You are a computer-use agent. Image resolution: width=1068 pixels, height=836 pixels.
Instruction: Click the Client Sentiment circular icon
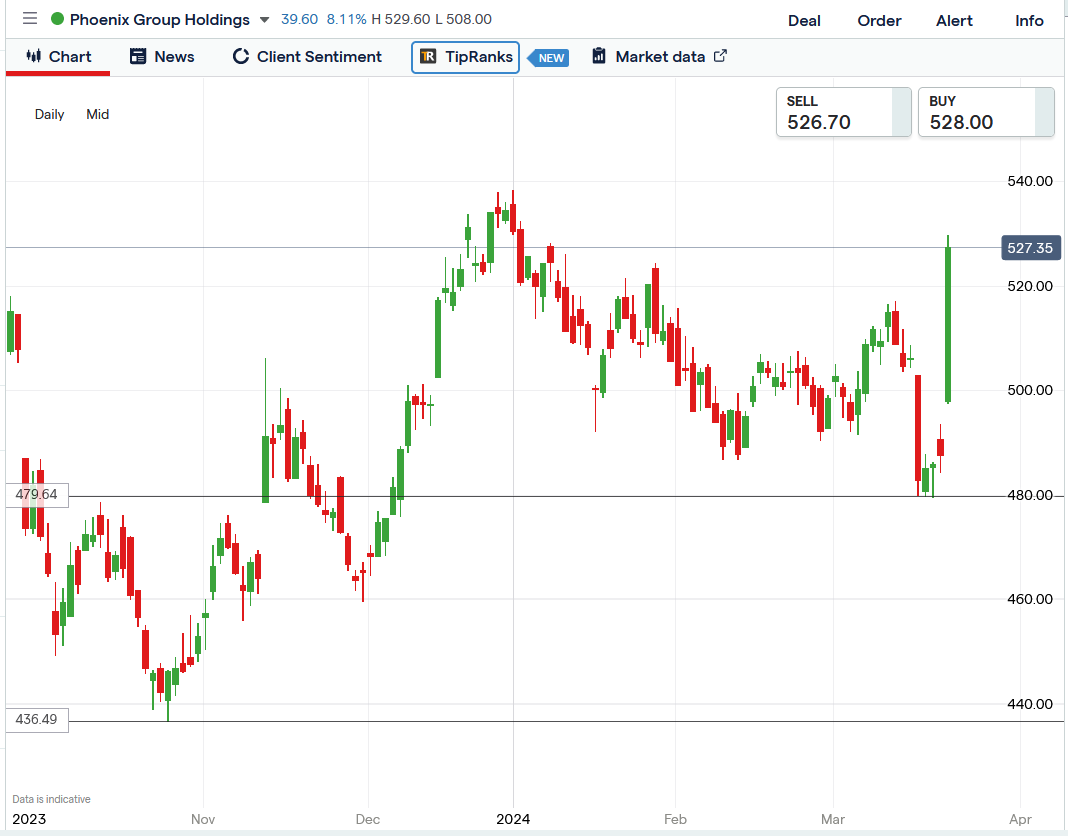tap(240, 57)
